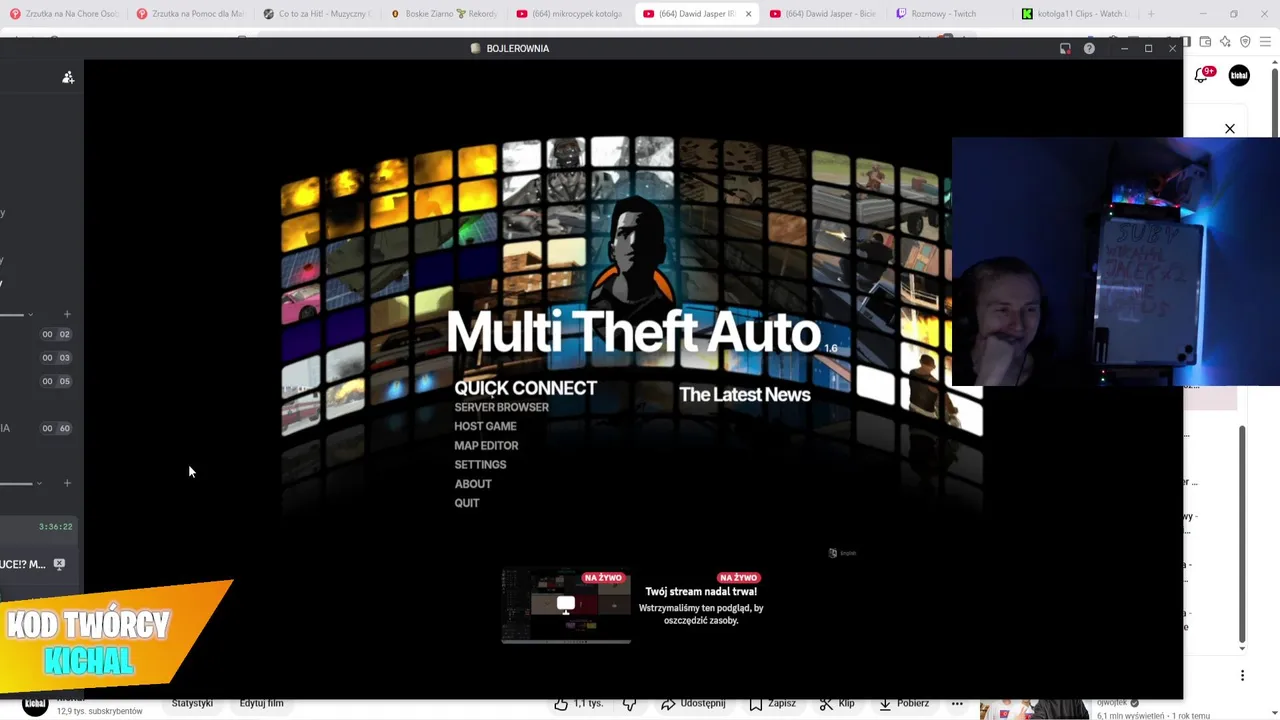Open voice channel with 00 05 counter
Viewport: 1280px width, 720px height.
pos(56,381)
